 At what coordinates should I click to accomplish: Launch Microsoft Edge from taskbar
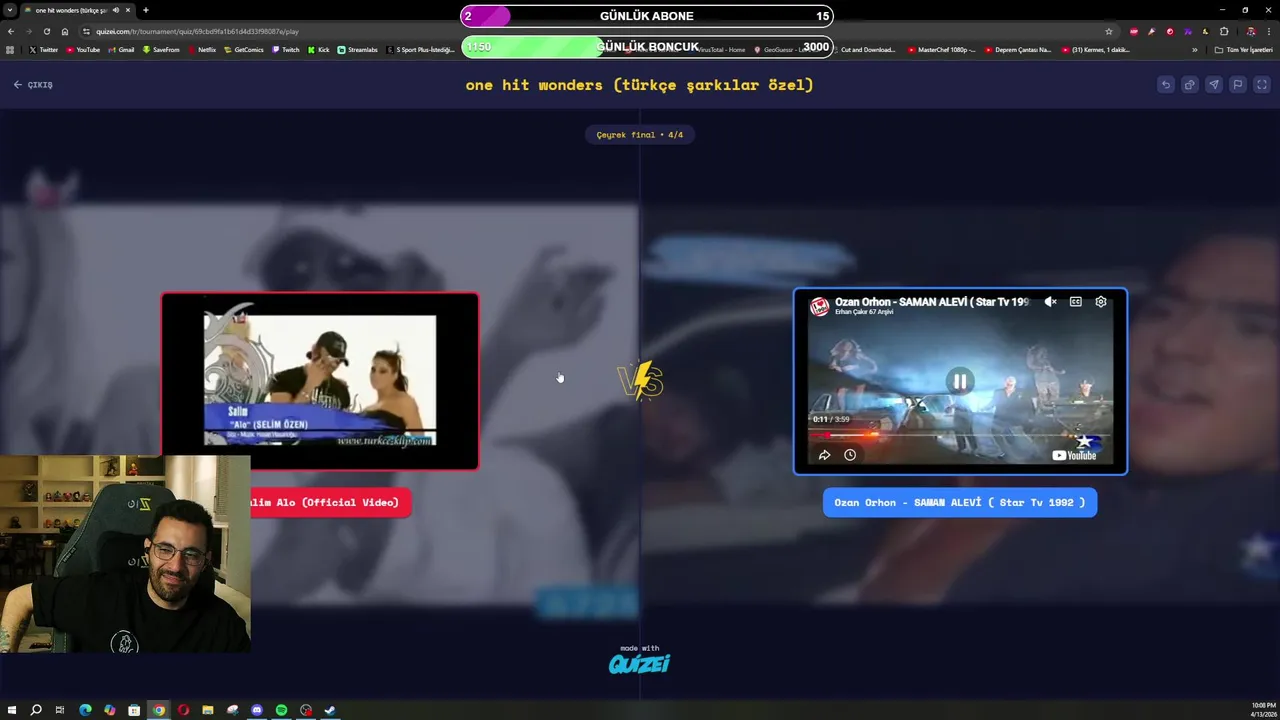(x=85, y=710)
